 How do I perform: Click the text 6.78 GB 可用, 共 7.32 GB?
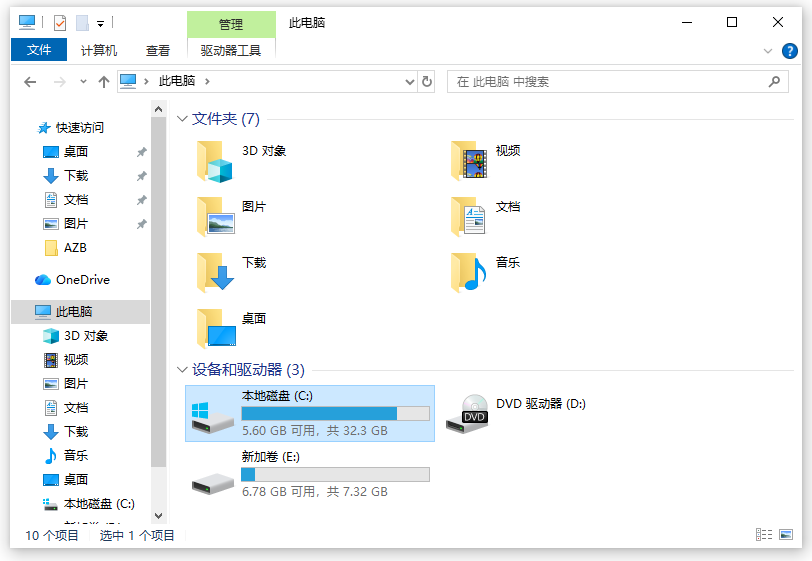315,492
